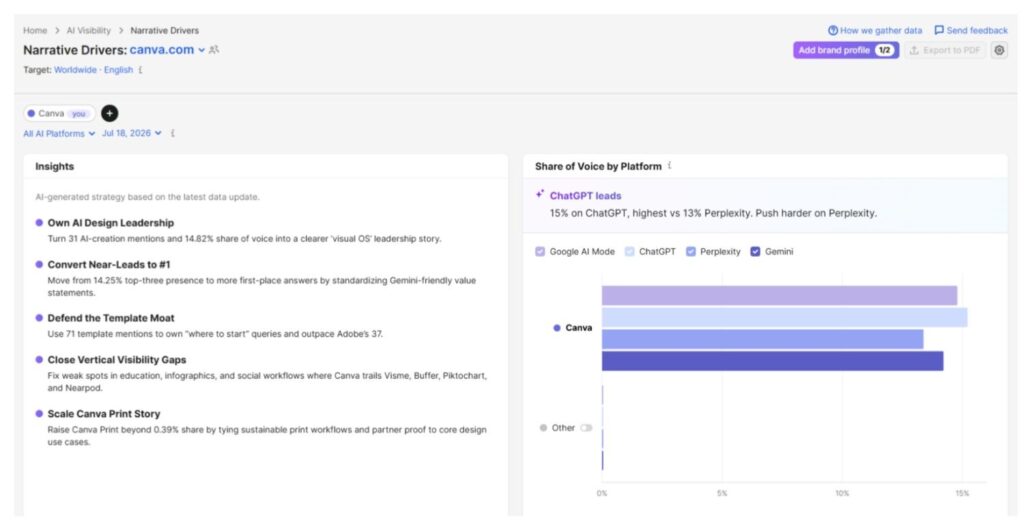Click Convert Near-Leads to #1 insight
This screenshot has height=521, width=1024.
108,264
